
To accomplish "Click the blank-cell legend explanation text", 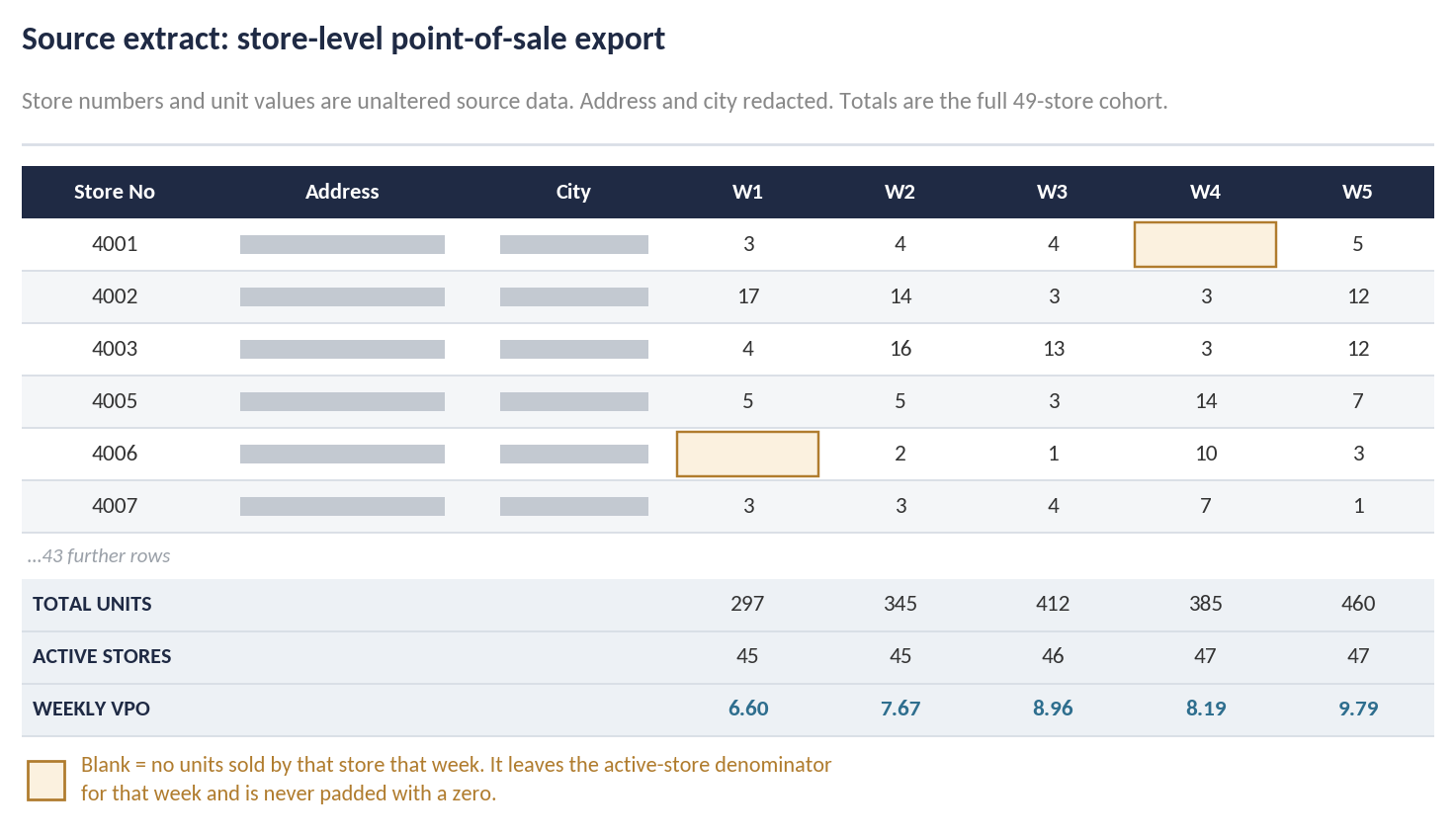I will [456, 779].
